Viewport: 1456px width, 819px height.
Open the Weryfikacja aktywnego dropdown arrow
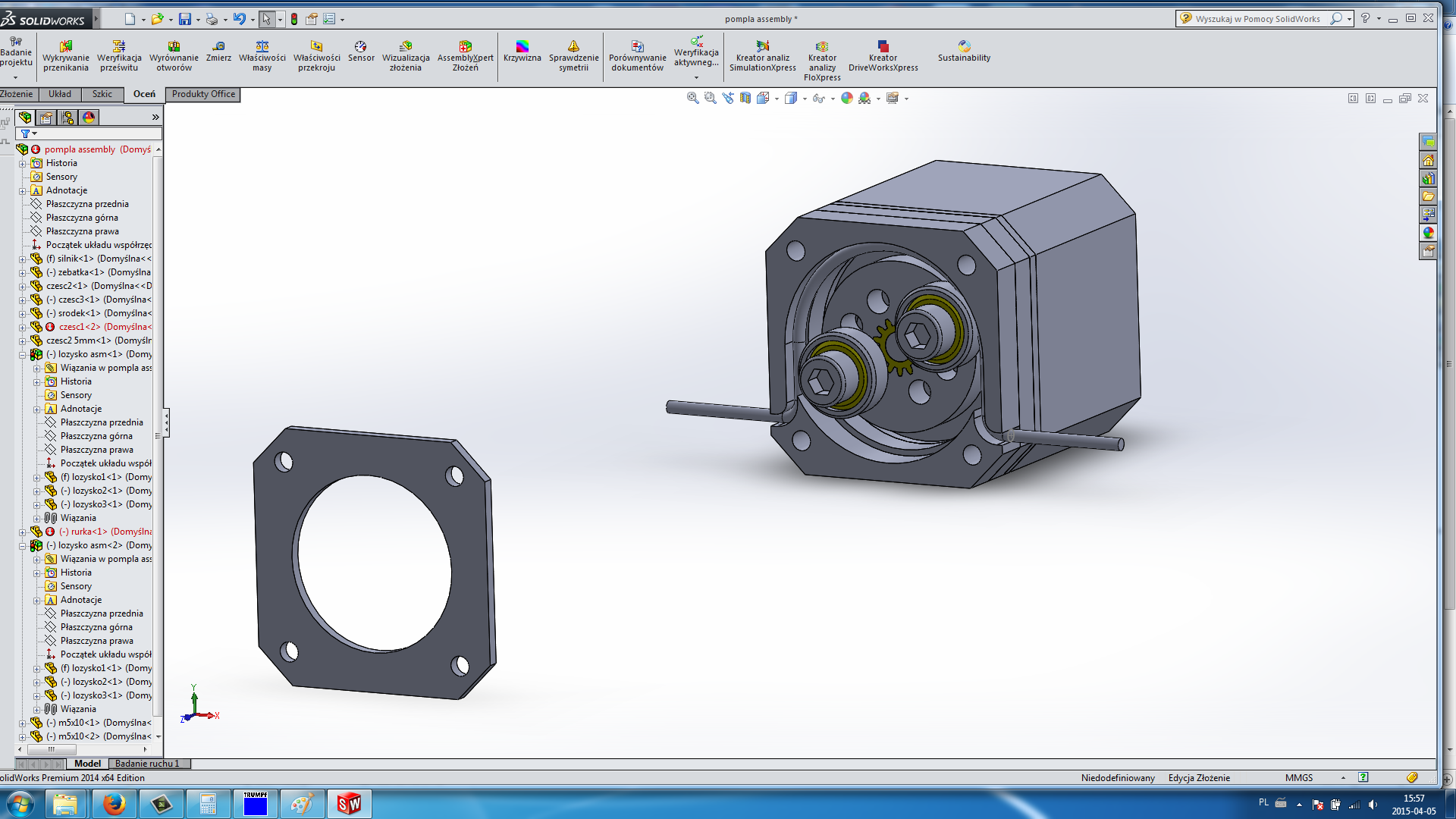tap(696, 77)
